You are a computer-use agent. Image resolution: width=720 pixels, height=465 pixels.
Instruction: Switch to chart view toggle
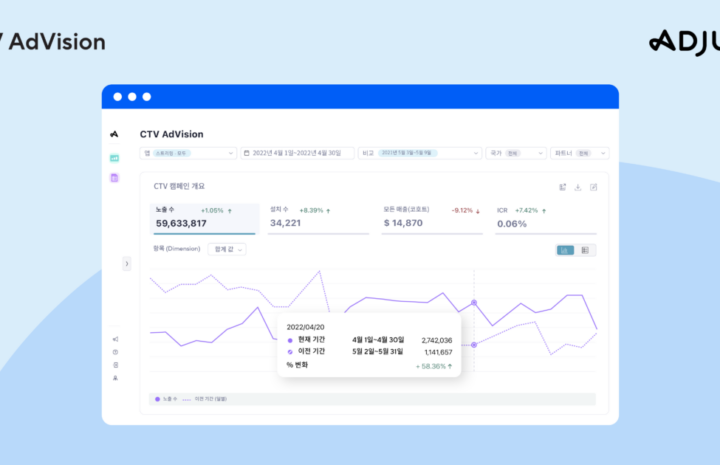pos(565,250)
